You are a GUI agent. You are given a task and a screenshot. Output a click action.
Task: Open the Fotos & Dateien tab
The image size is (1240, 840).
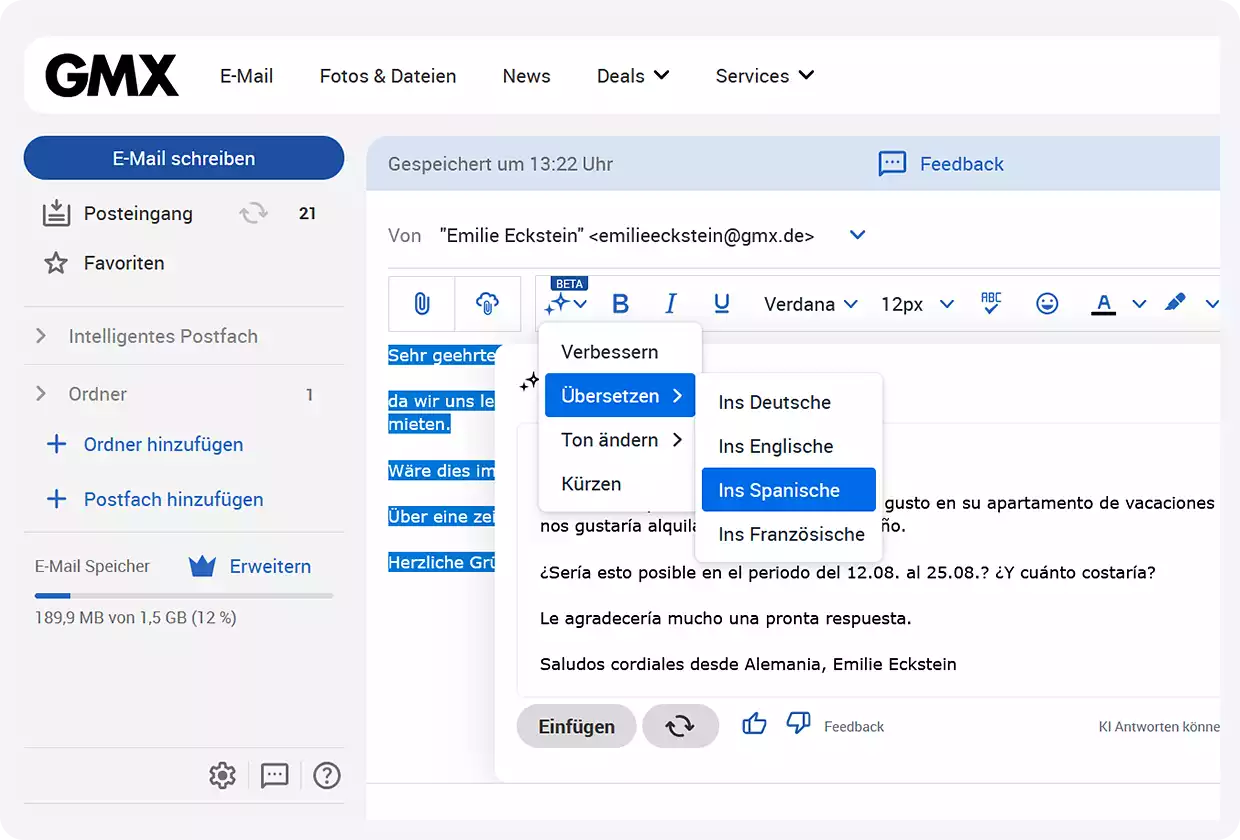click(388, 76)
